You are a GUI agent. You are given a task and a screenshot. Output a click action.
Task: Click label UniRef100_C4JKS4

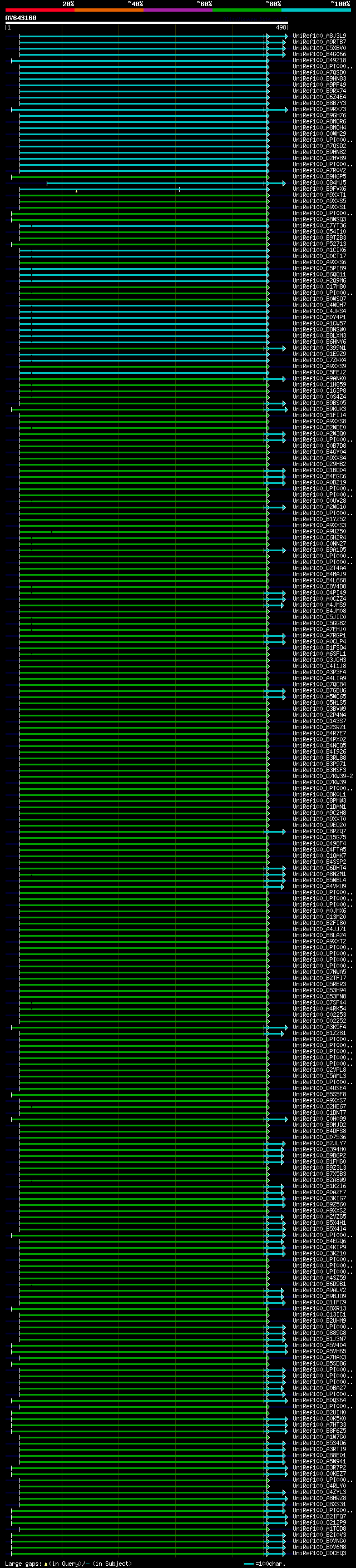(319, 311)
